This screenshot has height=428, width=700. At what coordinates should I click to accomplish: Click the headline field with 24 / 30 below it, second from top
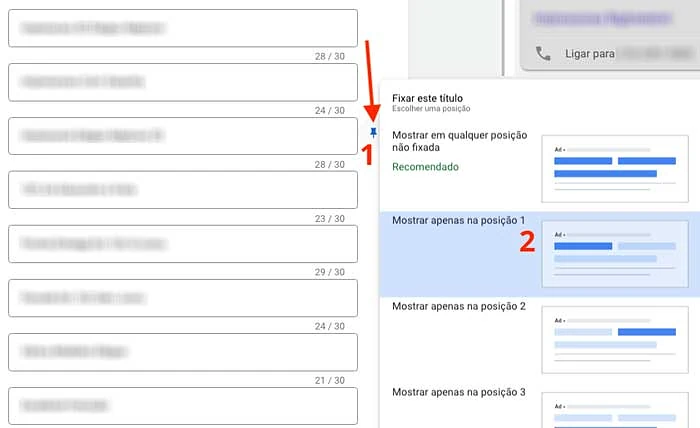coord(183,82)
